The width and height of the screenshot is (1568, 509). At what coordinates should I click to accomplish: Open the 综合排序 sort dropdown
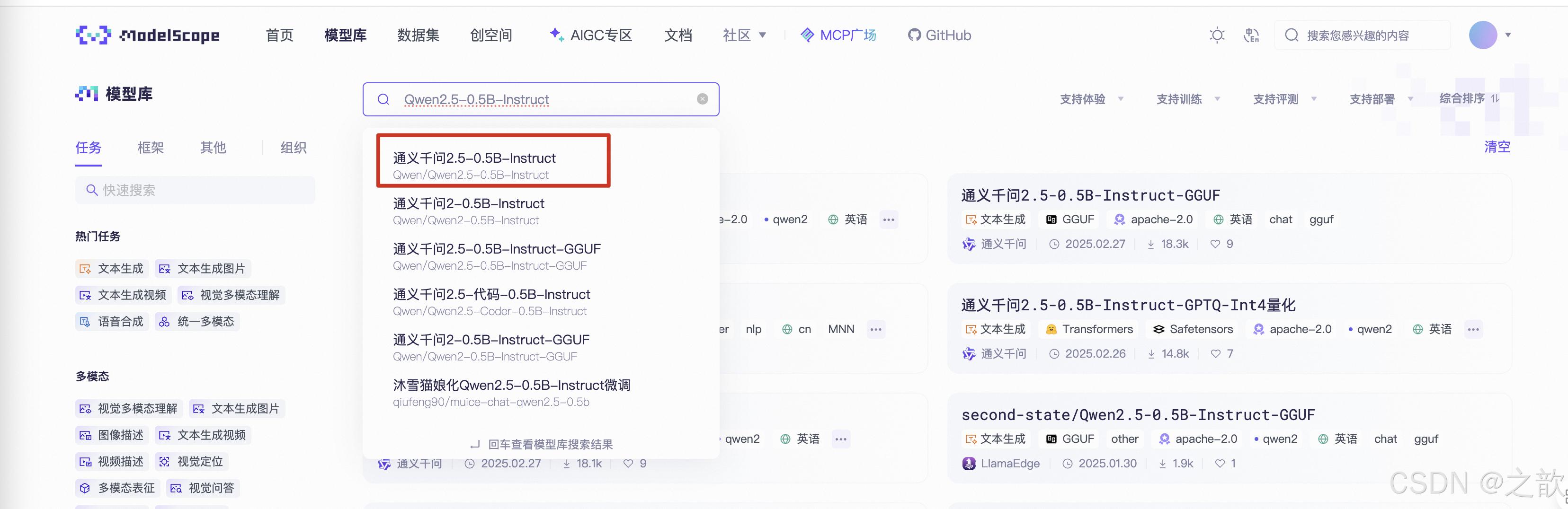click(1469, 98)
